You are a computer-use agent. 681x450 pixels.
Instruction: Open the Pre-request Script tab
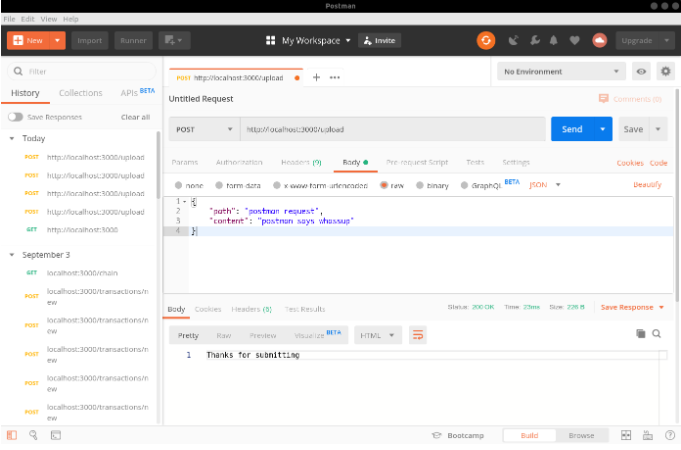417,162
